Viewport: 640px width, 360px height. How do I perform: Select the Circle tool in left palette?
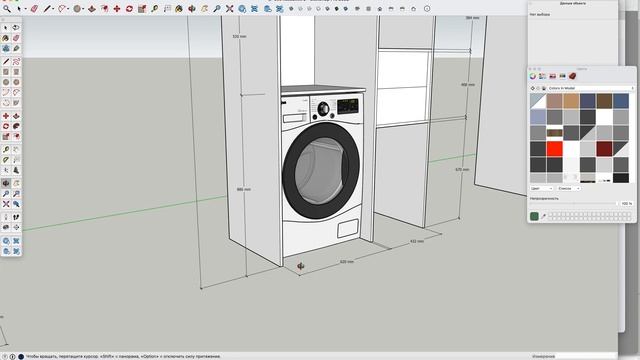[6, 82]
